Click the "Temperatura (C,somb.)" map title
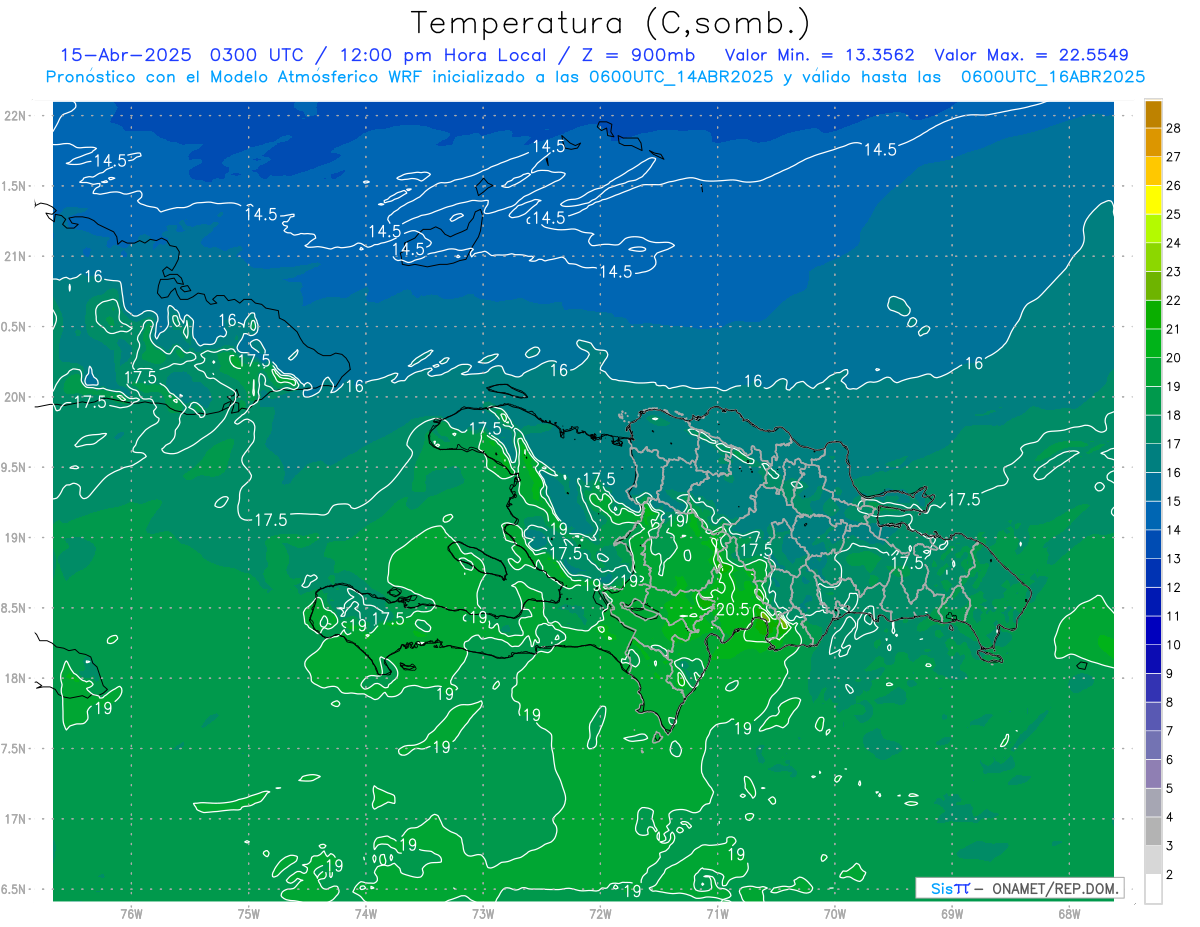 coord(609,23)
